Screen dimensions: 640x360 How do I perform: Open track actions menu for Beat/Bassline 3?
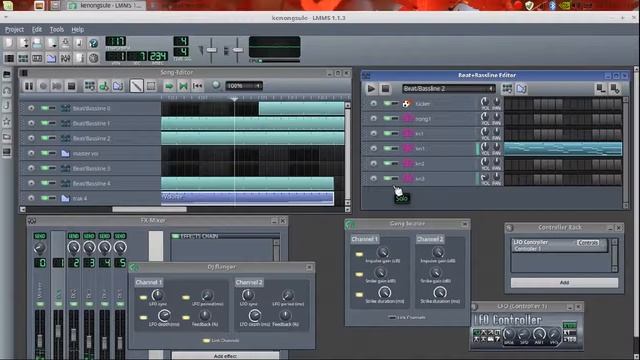click(x=31, y=168)
